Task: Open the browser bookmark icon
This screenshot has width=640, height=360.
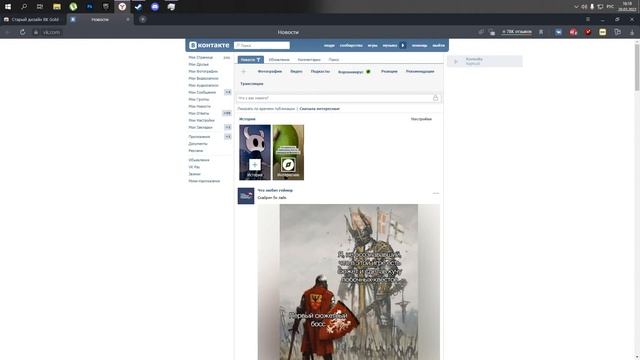Action: (x=541, y=32)
